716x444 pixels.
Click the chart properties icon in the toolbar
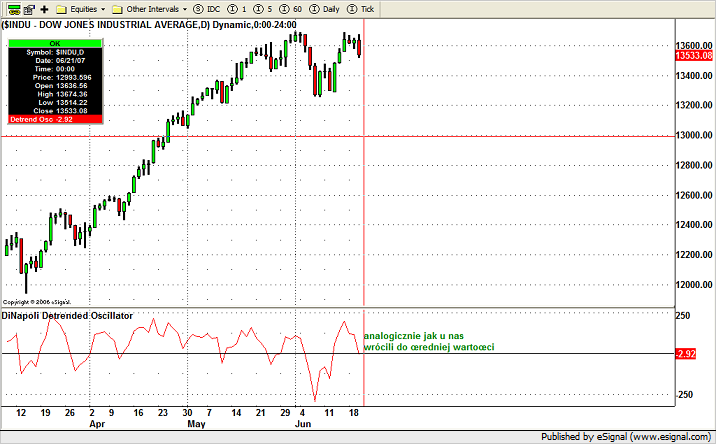[x=30, y=9]
